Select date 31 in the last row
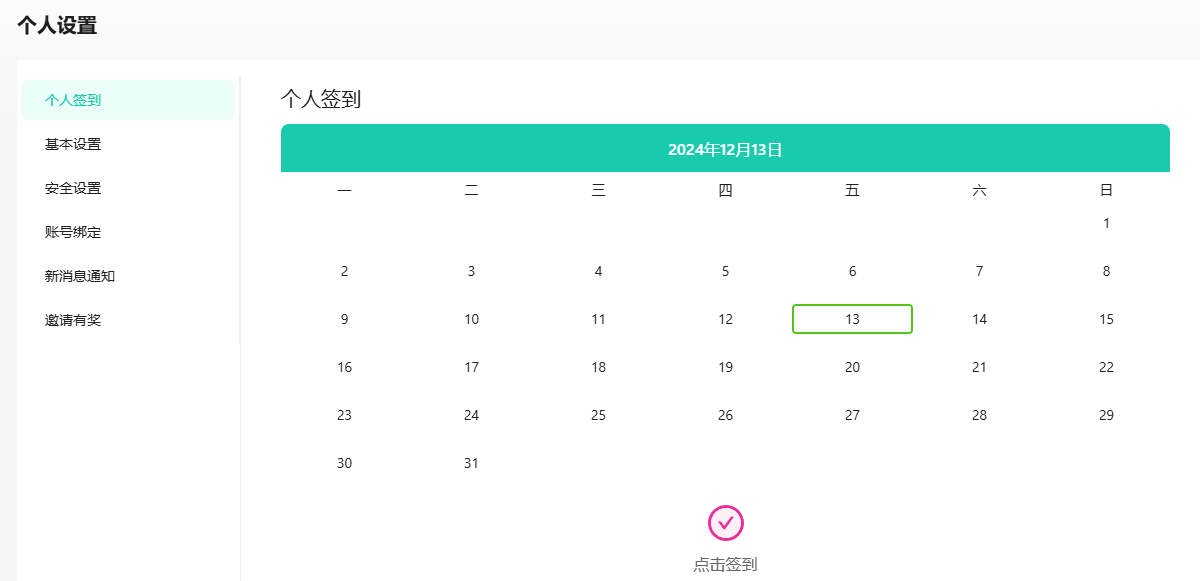Screen dimensions: 1200x581 pyautogui.click(x=471, y=463)
